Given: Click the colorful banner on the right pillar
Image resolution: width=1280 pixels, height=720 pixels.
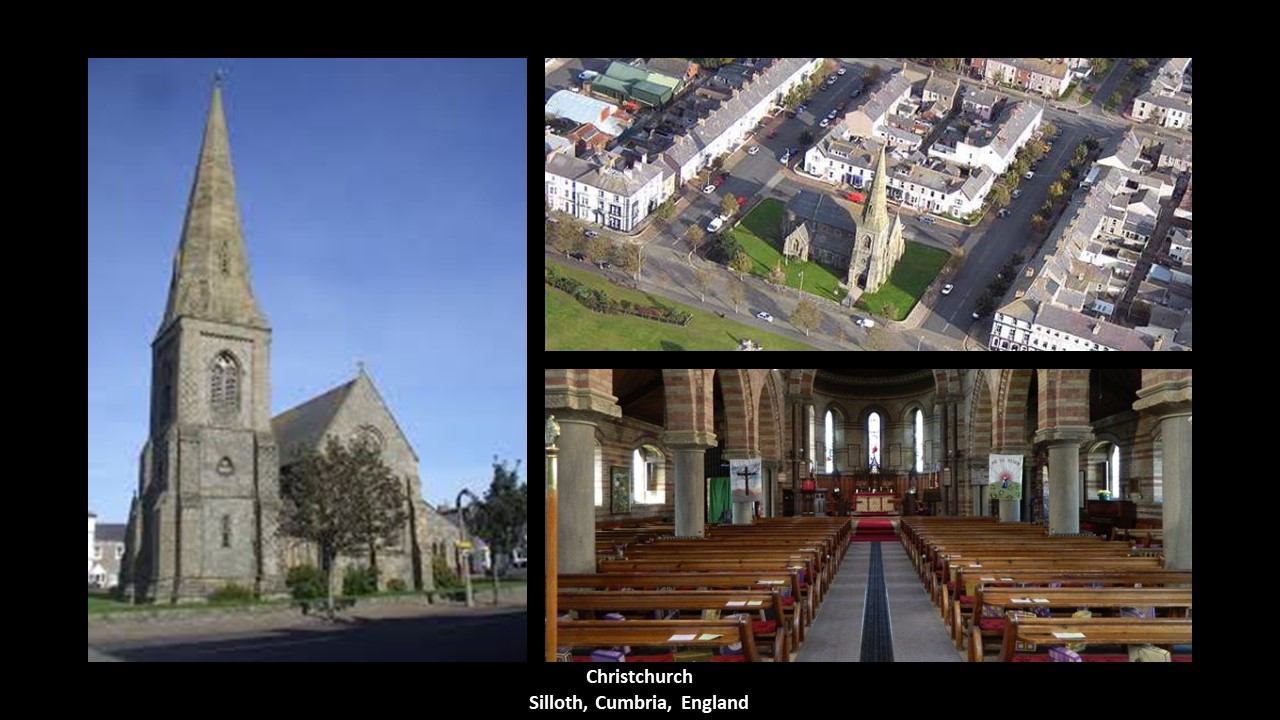Looking at the screenshot, I should (1006, 476).
